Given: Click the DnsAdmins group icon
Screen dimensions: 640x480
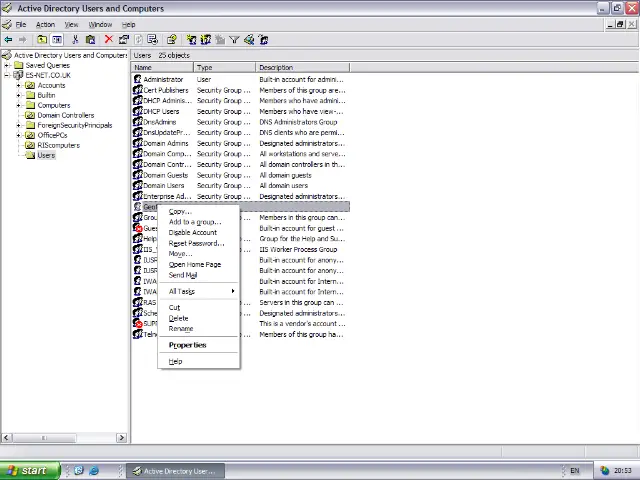Looking at the screenshot, I should (x=138, y=122).
